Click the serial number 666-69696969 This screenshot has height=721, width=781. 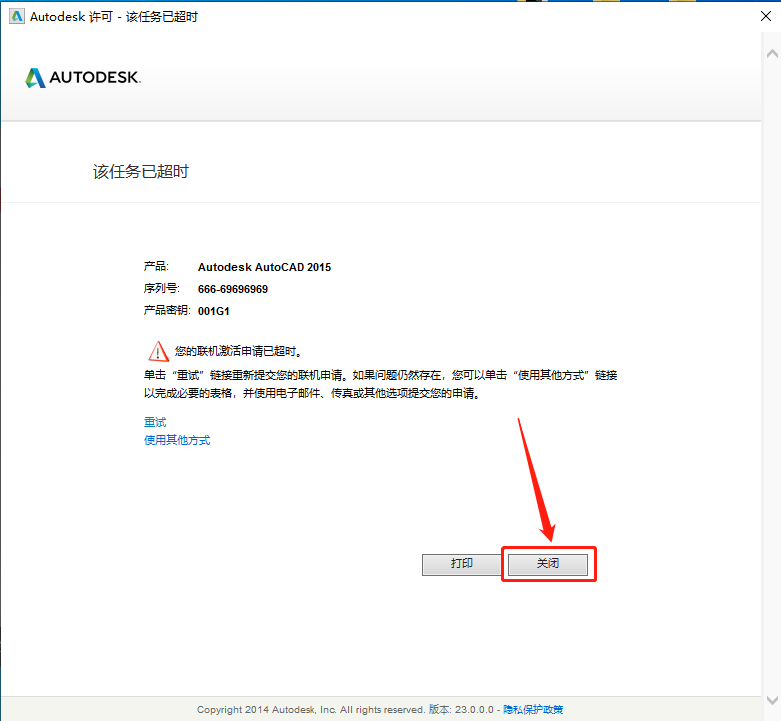pos(233,289)
